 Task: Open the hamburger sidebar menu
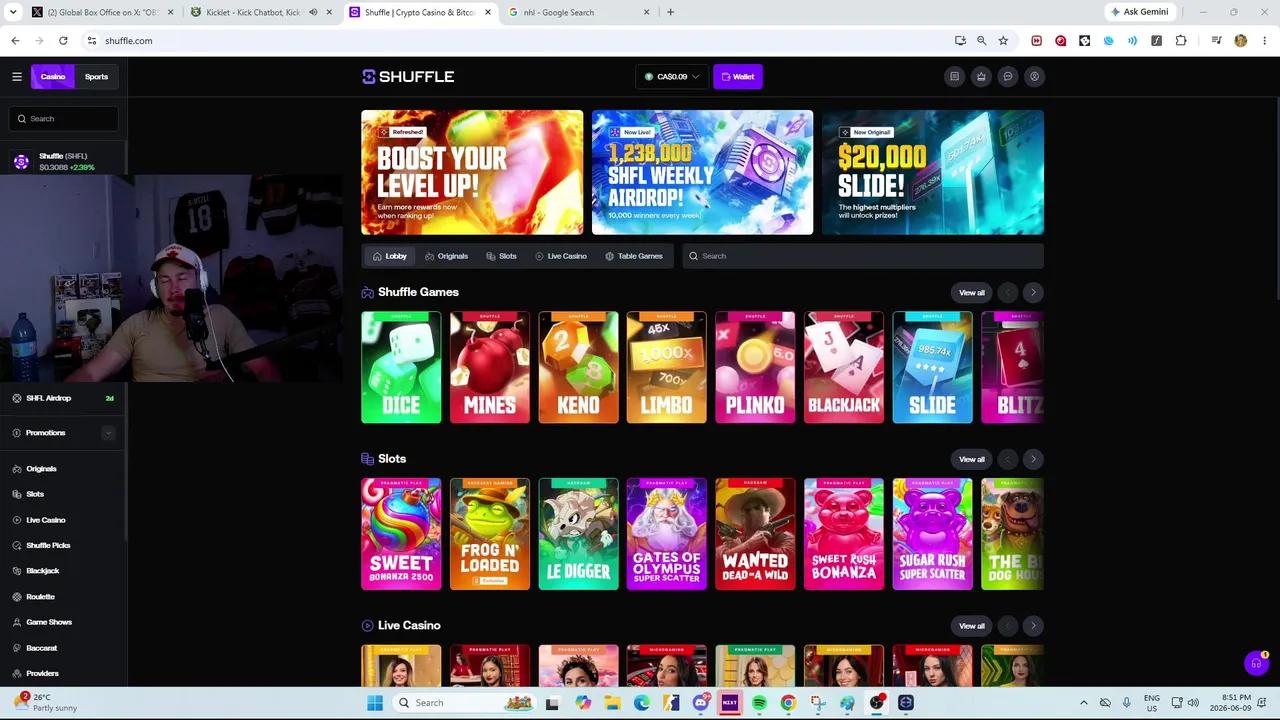click(17, 76)
